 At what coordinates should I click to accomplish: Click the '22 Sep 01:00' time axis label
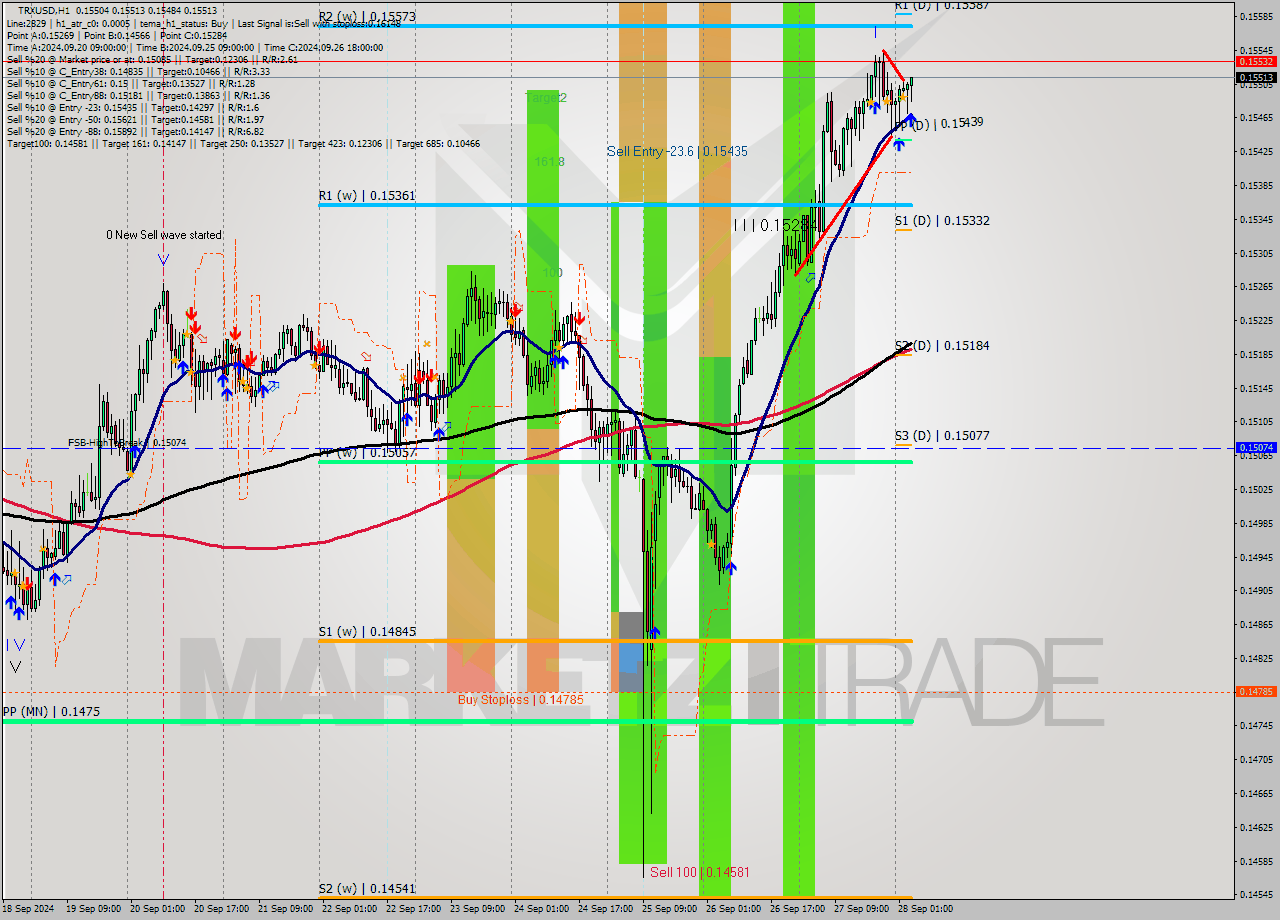coord(349,909)
